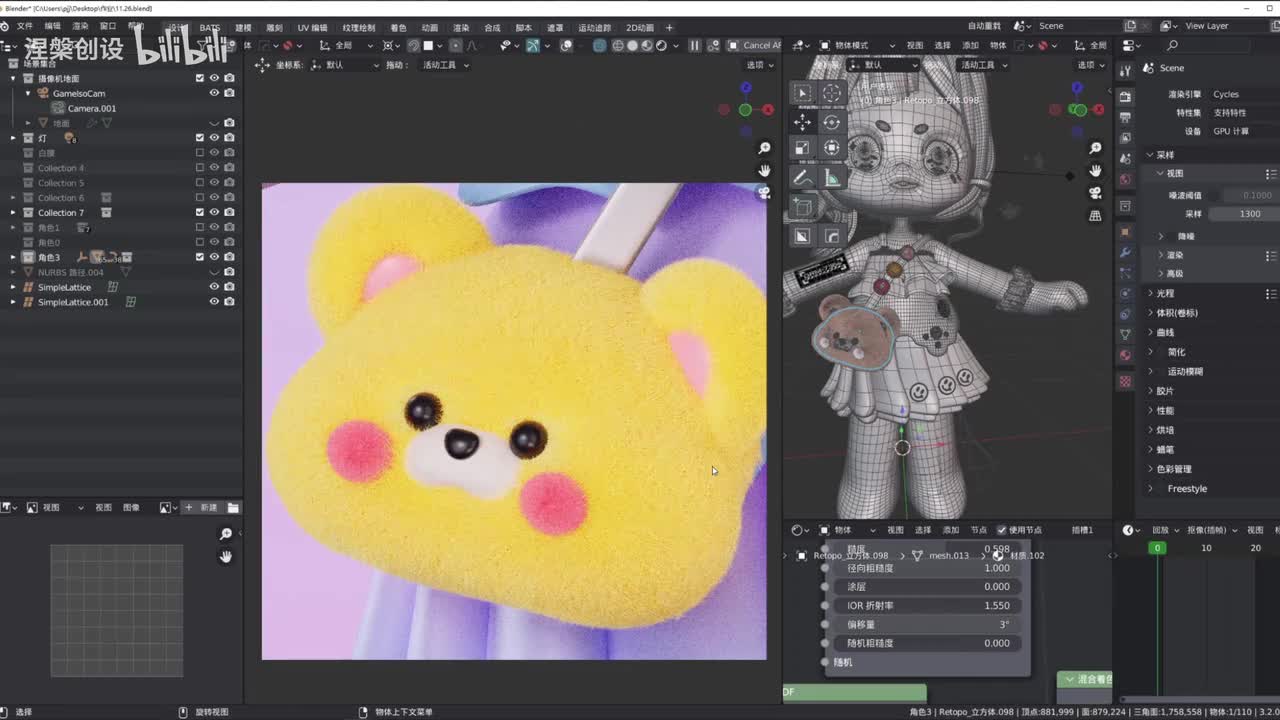
Task: Select the Add Cube tool
Action: pos(802,207)
